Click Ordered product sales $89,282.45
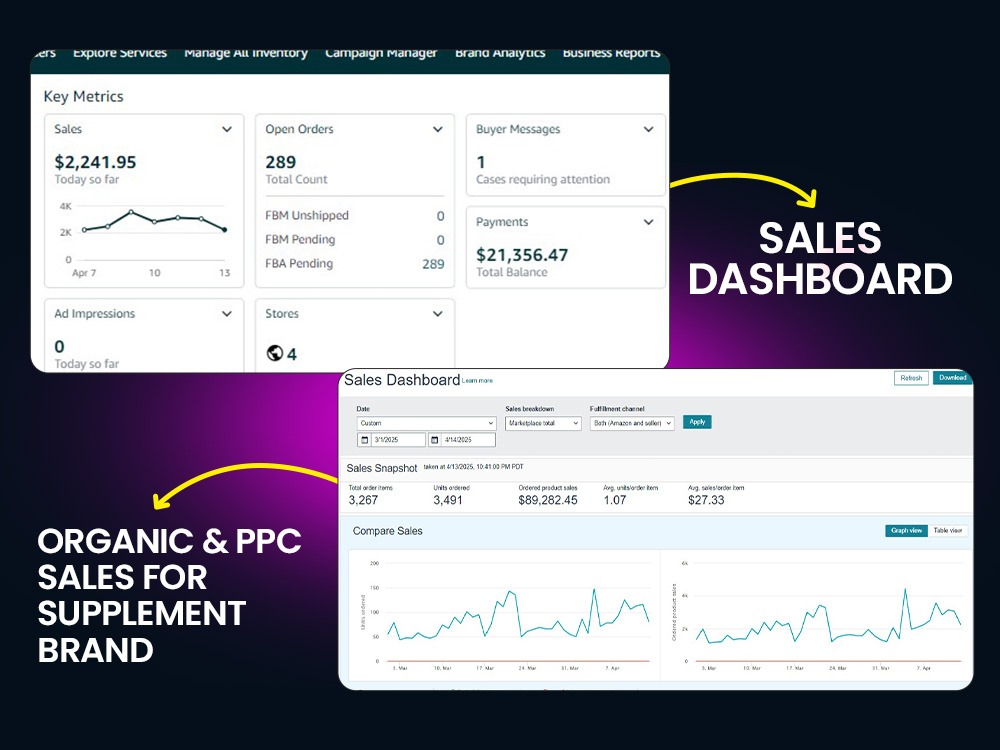This screenshot has height=750, width=1000. pyautogui.click(x=548, y=501)
